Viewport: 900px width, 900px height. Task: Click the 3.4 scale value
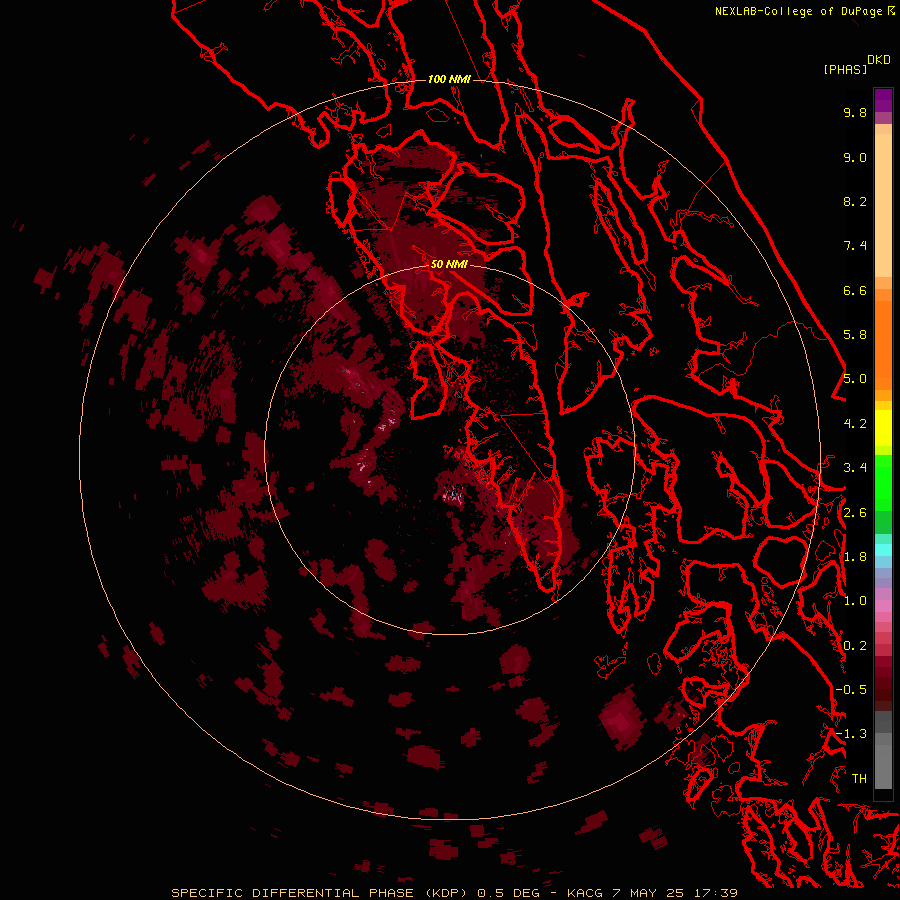pyautogui.click(x=855, y=468)
